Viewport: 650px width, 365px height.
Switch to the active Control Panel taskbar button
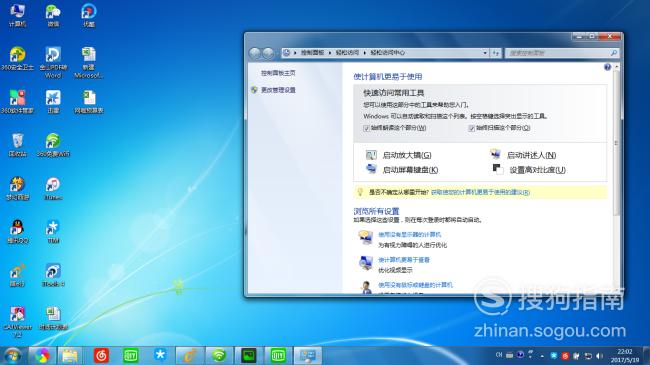point(308,356)
